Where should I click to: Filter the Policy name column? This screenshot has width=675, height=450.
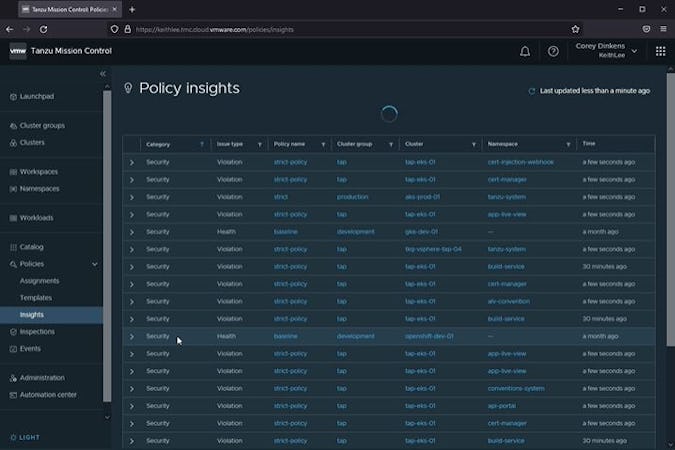323,144
